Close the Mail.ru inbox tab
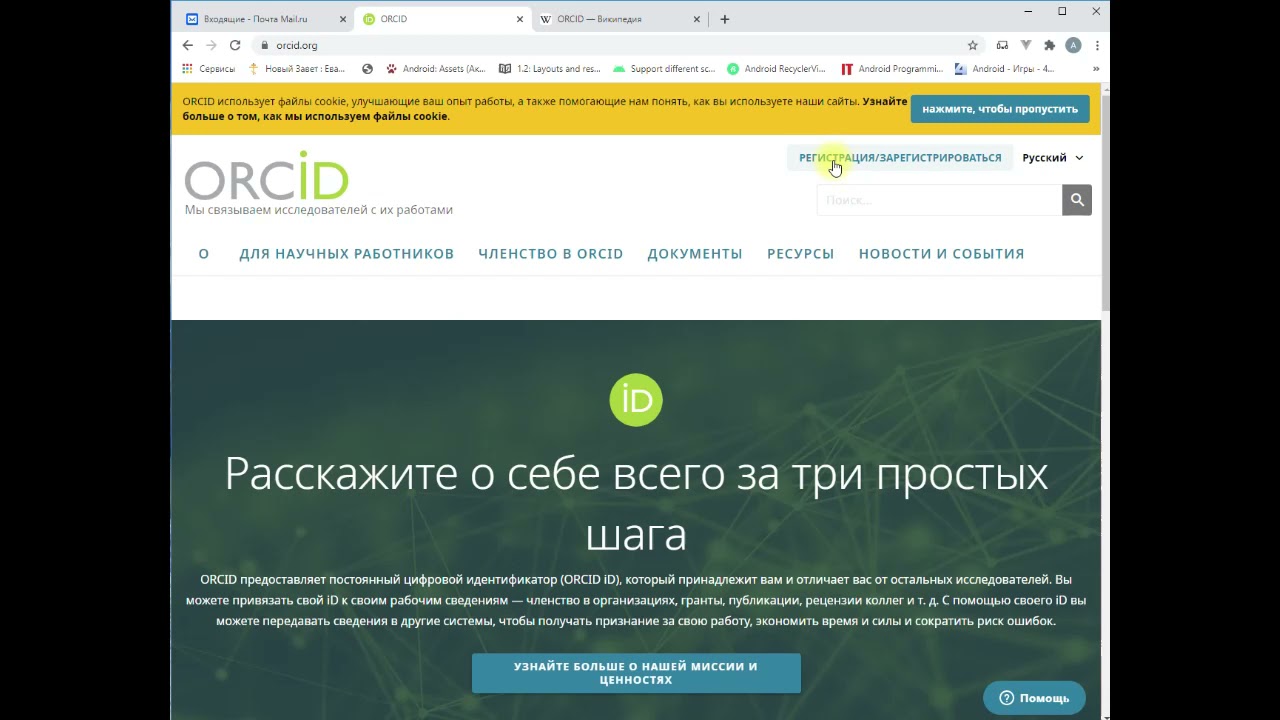Screen dimensions: 1280x720 [343, 19]
